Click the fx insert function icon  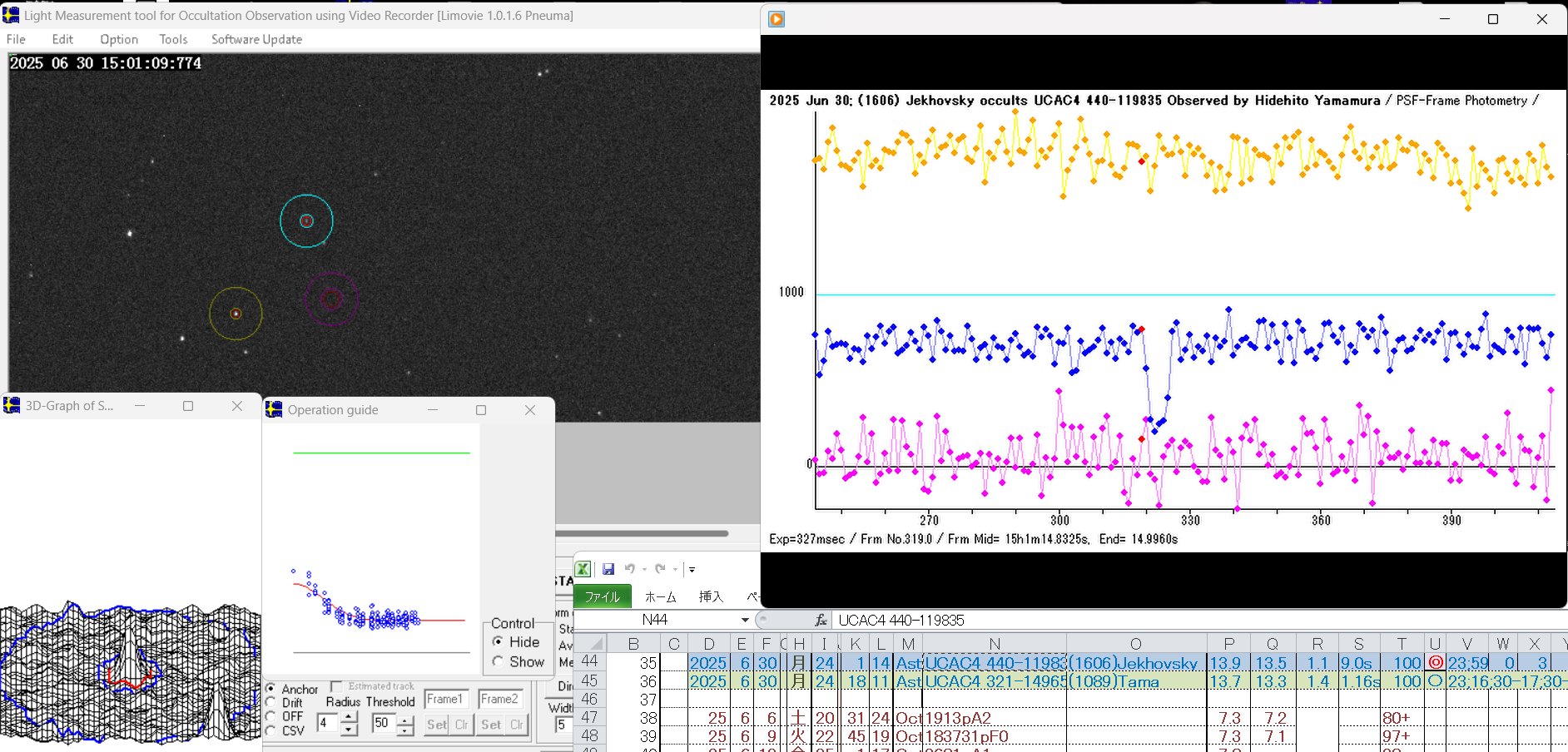click(x=821, y=620)
